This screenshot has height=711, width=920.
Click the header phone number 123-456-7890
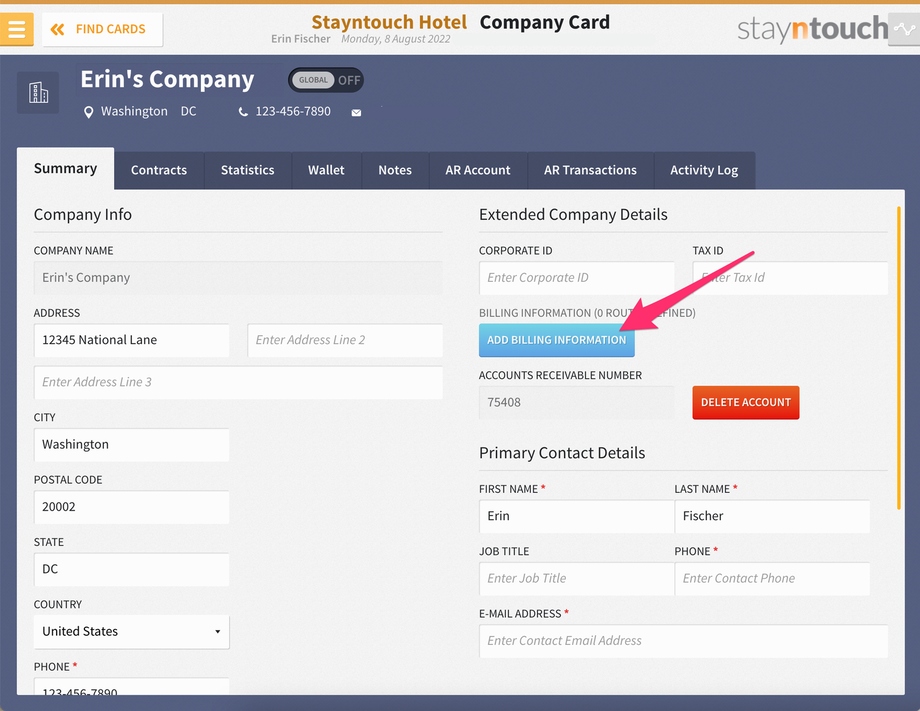293,111
